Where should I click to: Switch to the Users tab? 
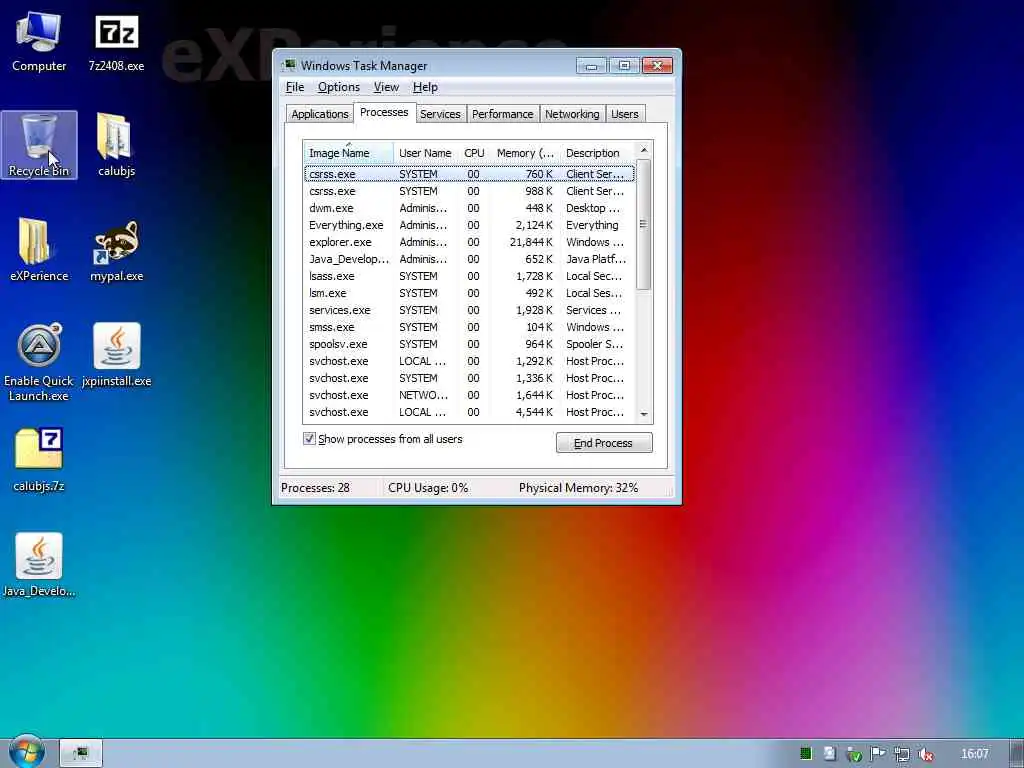tap(624, 114)
